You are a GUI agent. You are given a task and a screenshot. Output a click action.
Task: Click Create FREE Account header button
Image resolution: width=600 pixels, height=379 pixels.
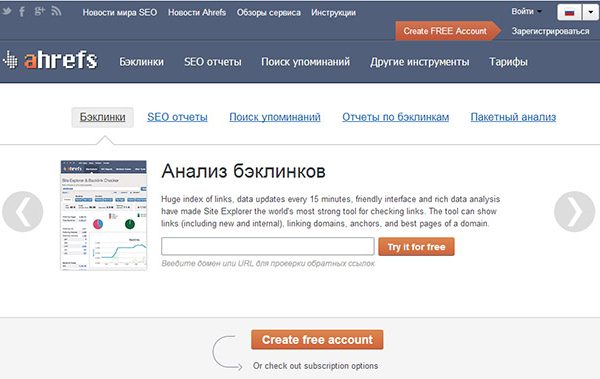tap(447, 31)
